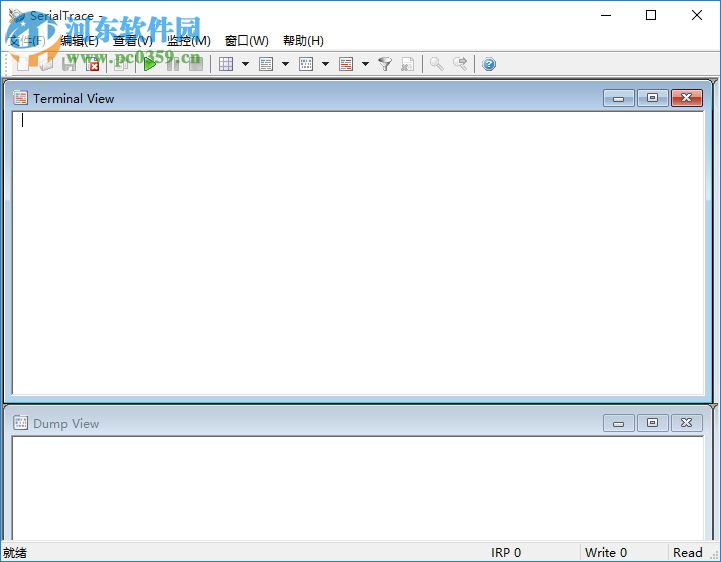Viewport: 721px width, 562px height.
Task: Open help with the blue question icon
Action: click(489, 64)
